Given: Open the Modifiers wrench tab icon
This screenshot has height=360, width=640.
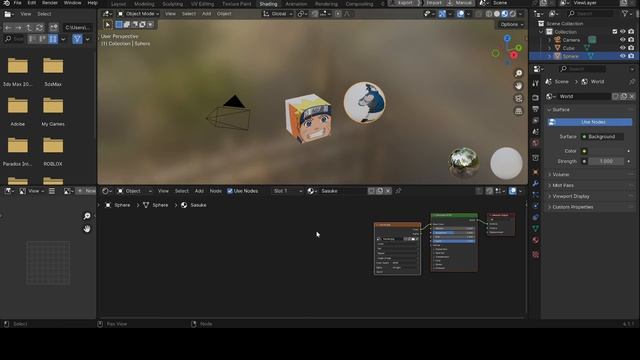Looking at the screenshot, I should click(x=536, y=184).
